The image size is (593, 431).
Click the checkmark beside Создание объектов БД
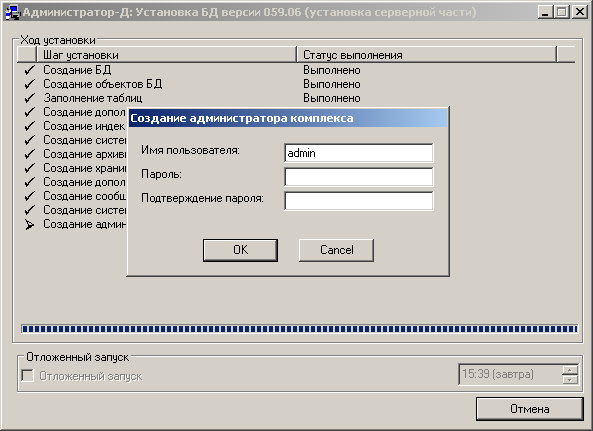tap(29, 84)
